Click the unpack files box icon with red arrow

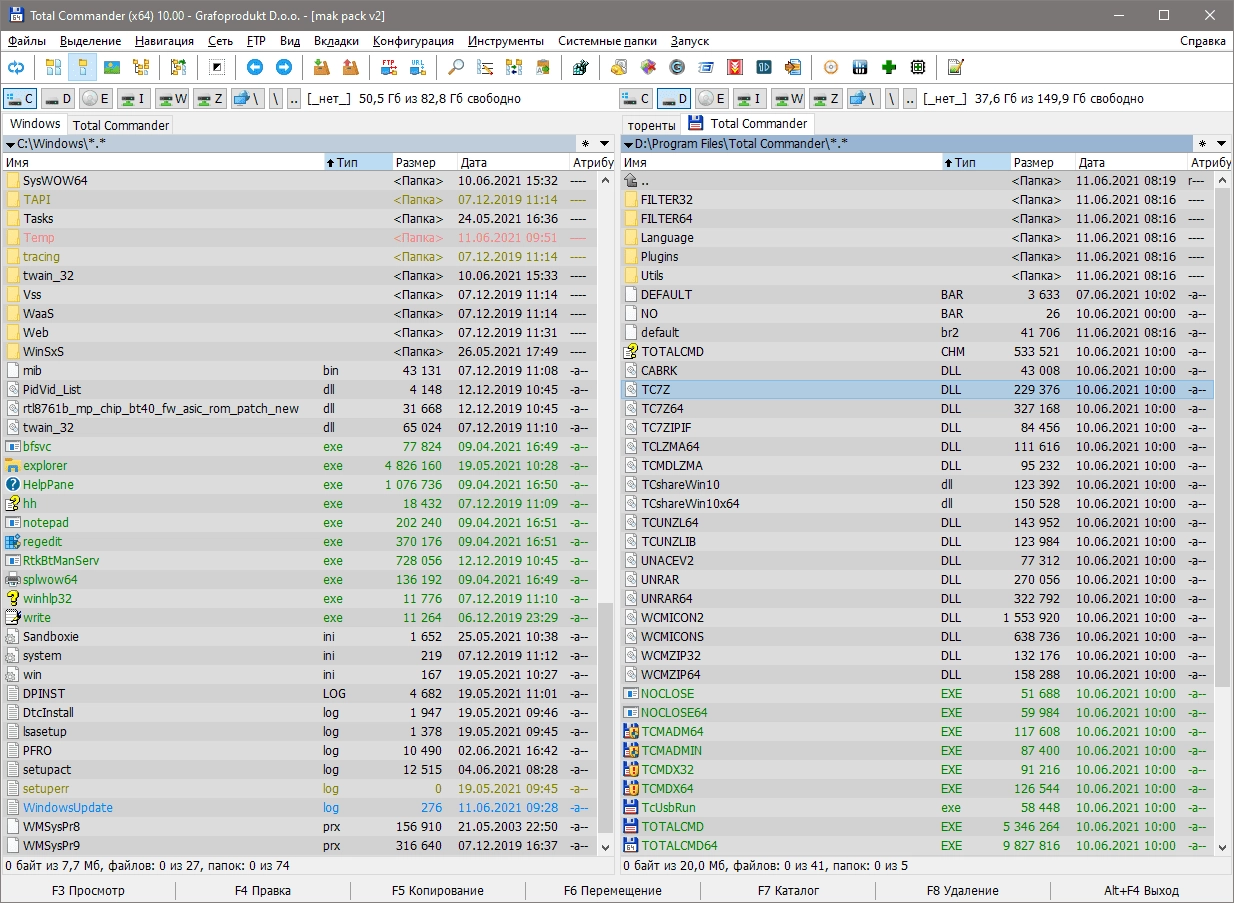tap(350, 67)
